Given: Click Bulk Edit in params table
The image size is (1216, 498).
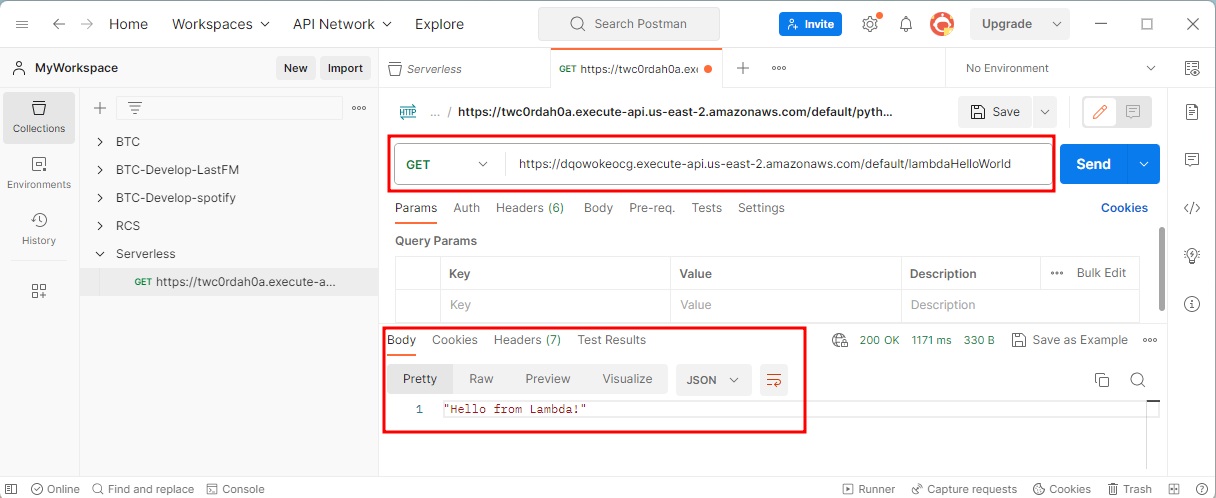Looking at the screenshot, I should click(x=1101, y=273).
